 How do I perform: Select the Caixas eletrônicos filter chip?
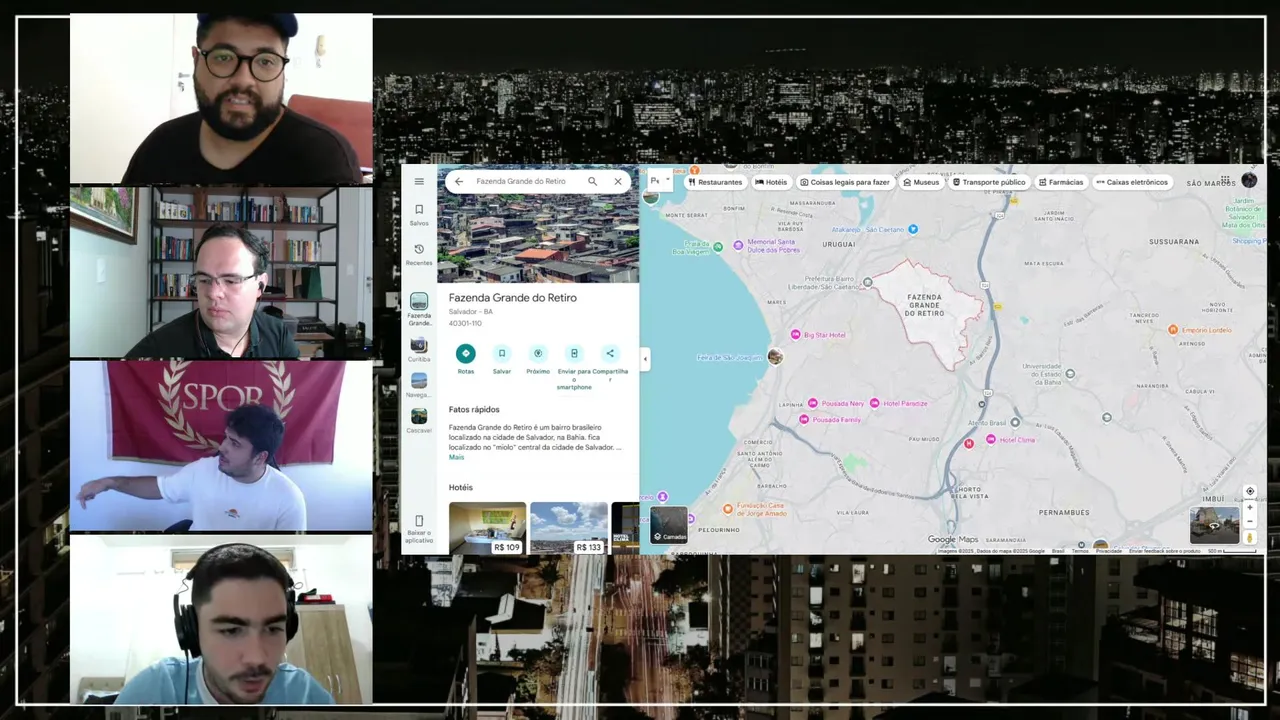pyautogui.click(x=1132, y=182)
